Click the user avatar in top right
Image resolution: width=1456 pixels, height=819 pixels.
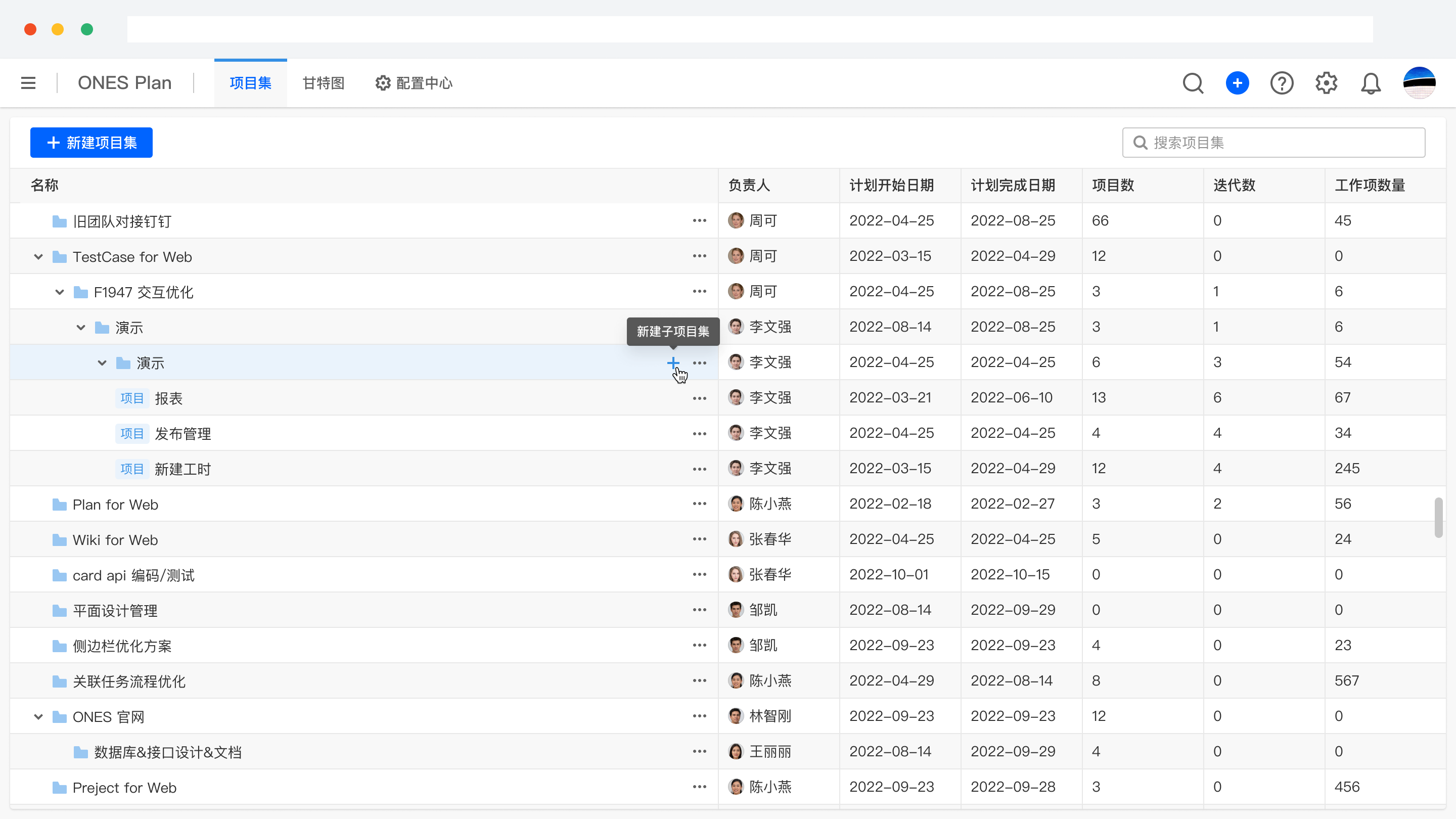point(1419,83)
